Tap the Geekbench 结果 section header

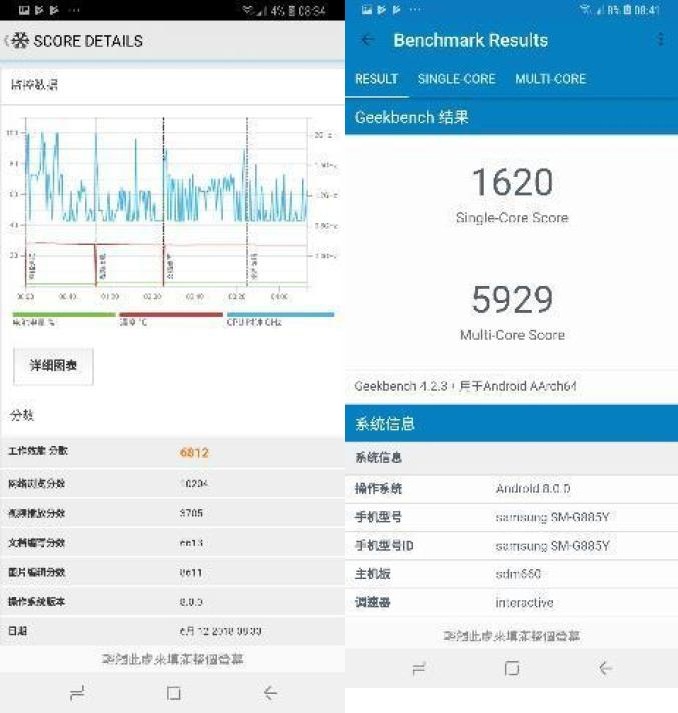[511, 117]
